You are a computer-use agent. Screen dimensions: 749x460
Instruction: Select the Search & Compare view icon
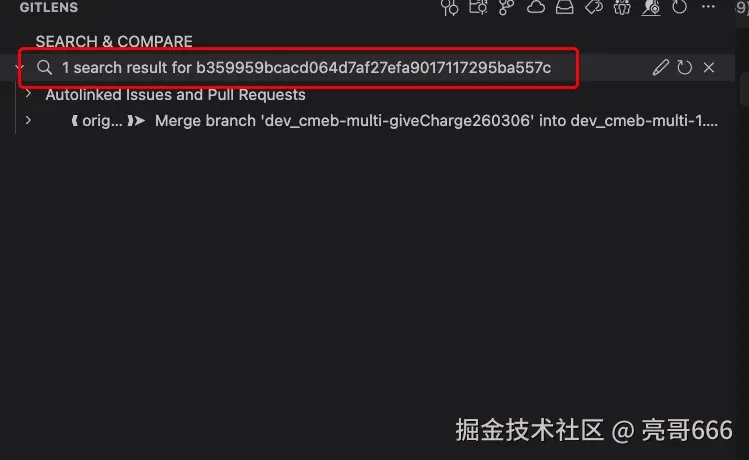point(651,7)
